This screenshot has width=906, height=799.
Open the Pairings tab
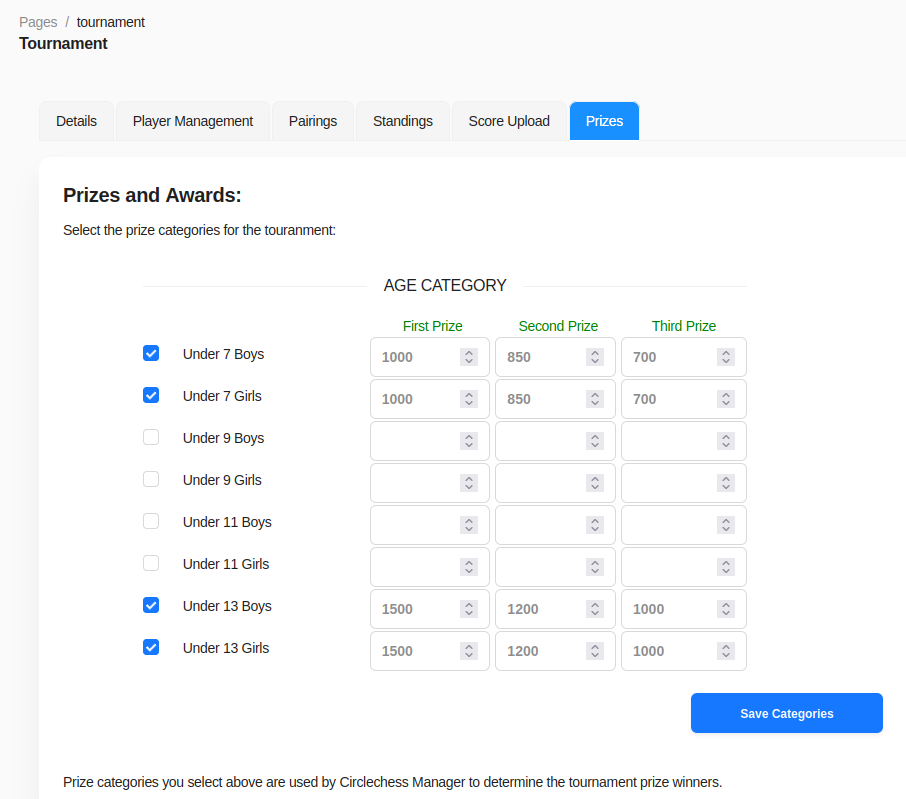coord(313,121)
